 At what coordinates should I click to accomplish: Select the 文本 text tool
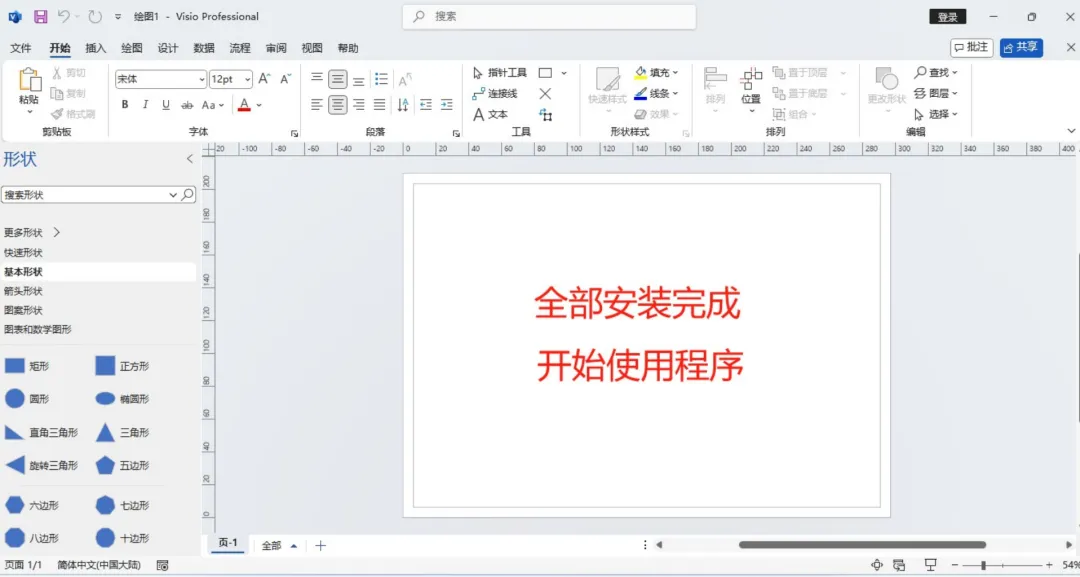tap(490, 114)
